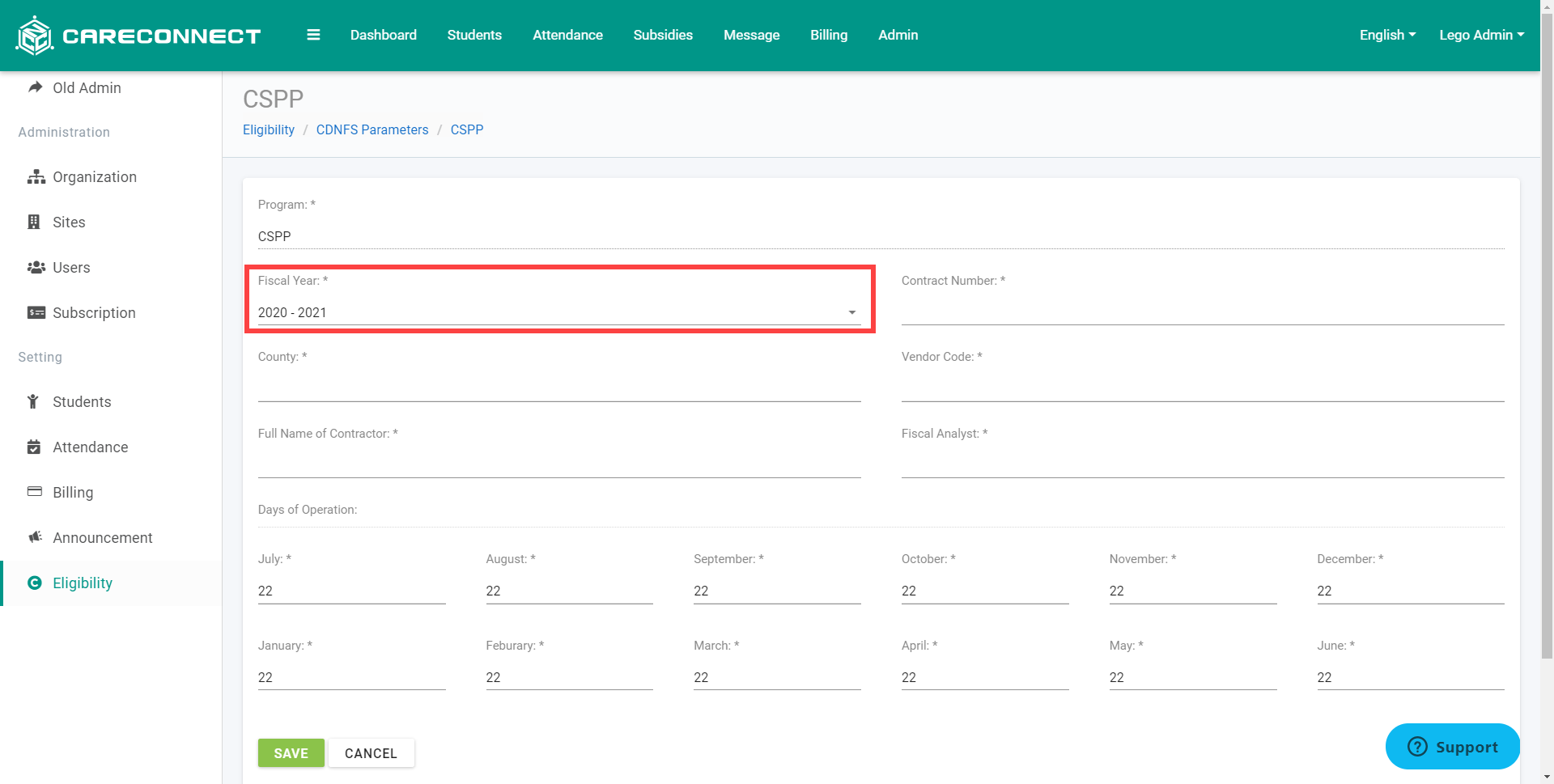The width and height of the screenshot is (1554, 784).
Task: Open Users in the sidebar
Action: [x=71, y=267]
